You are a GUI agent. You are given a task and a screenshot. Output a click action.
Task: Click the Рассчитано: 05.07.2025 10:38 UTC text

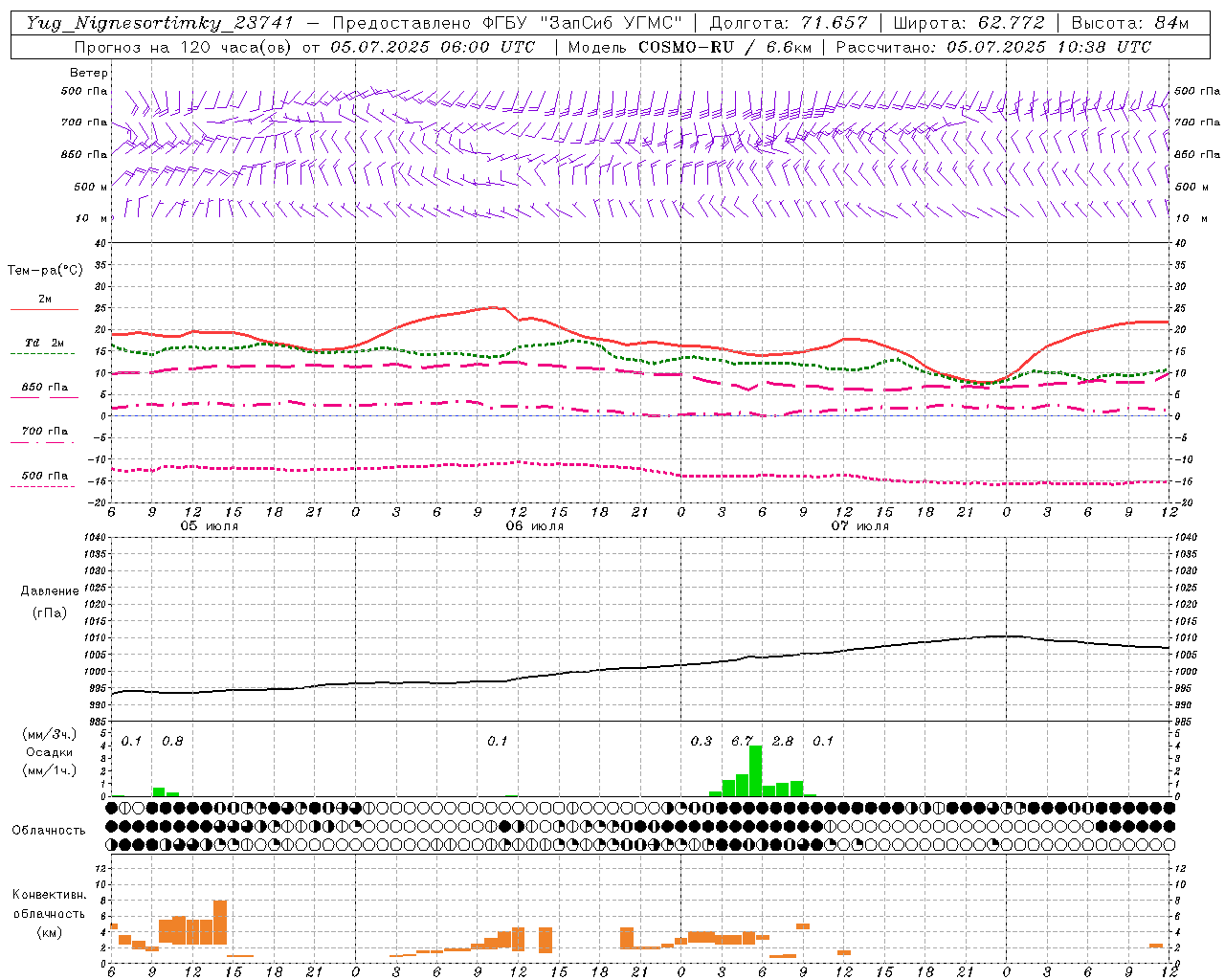point(993,47)
